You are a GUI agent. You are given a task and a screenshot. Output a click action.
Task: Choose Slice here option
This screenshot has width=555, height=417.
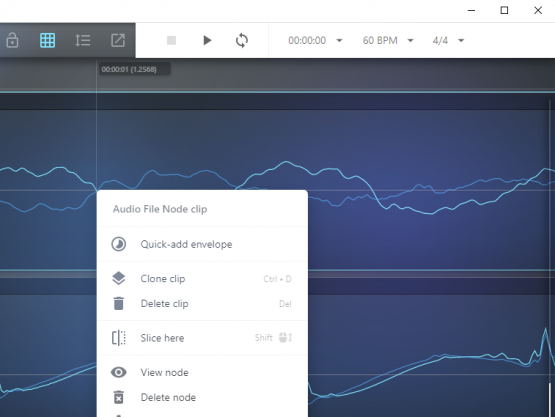(x=202, y=338)
